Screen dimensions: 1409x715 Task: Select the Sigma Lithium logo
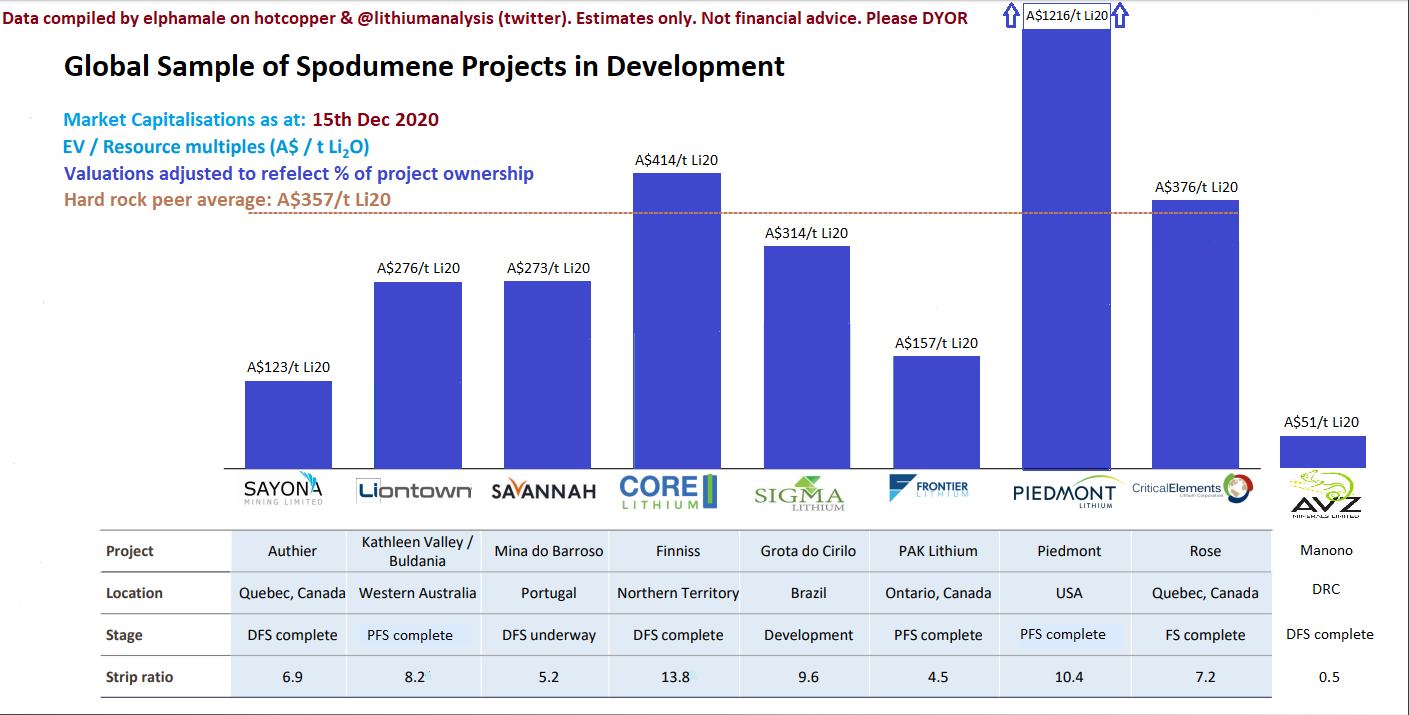pos(799,494)
